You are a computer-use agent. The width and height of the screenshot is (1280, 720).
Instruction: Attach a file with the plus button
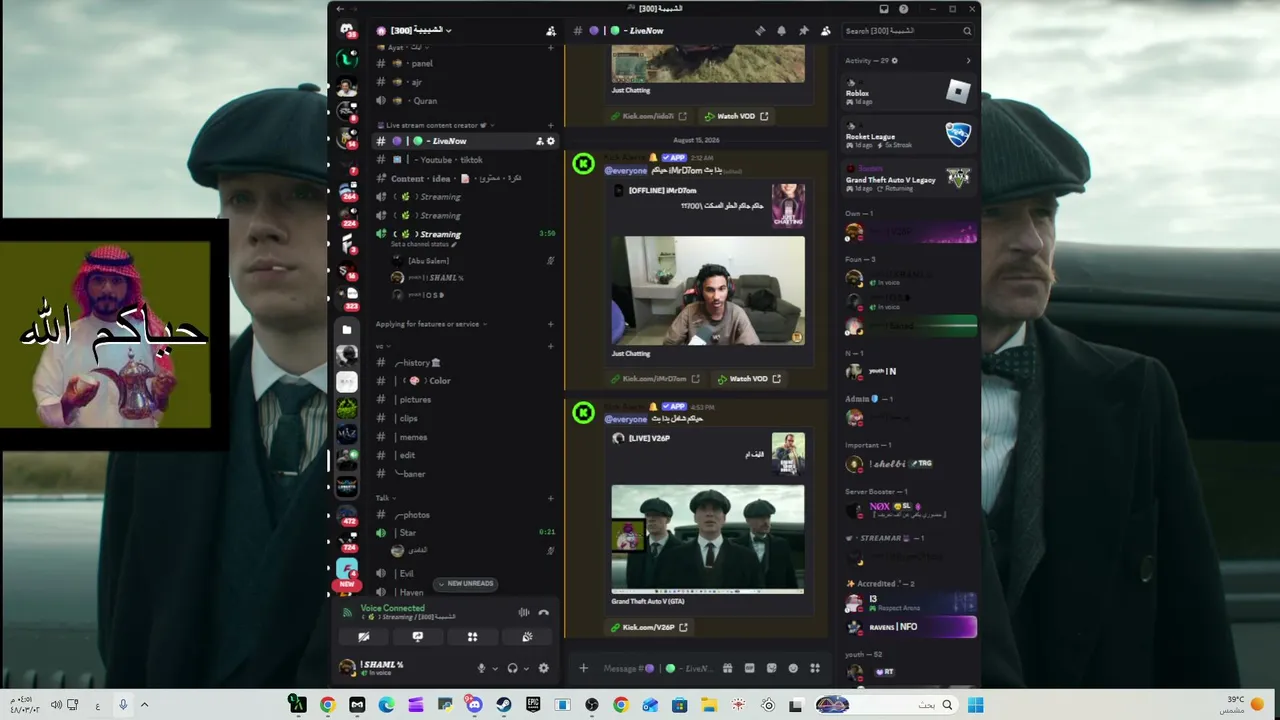[x=583, y=668]
